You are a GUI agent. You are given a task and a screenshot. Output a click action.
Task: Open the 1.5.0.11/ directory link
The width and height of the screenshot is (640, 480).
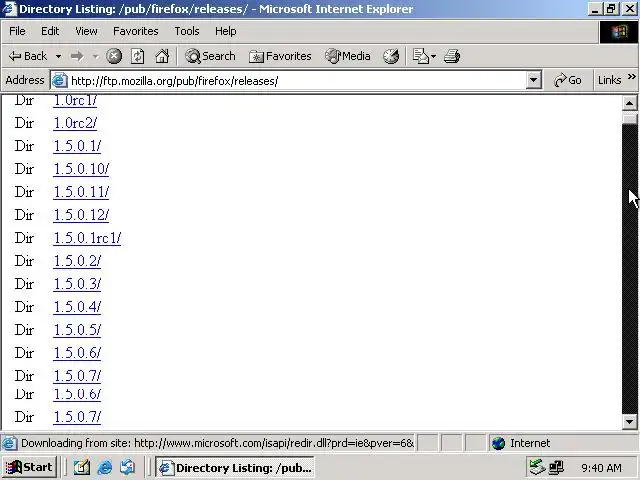[x=81, y=191]
